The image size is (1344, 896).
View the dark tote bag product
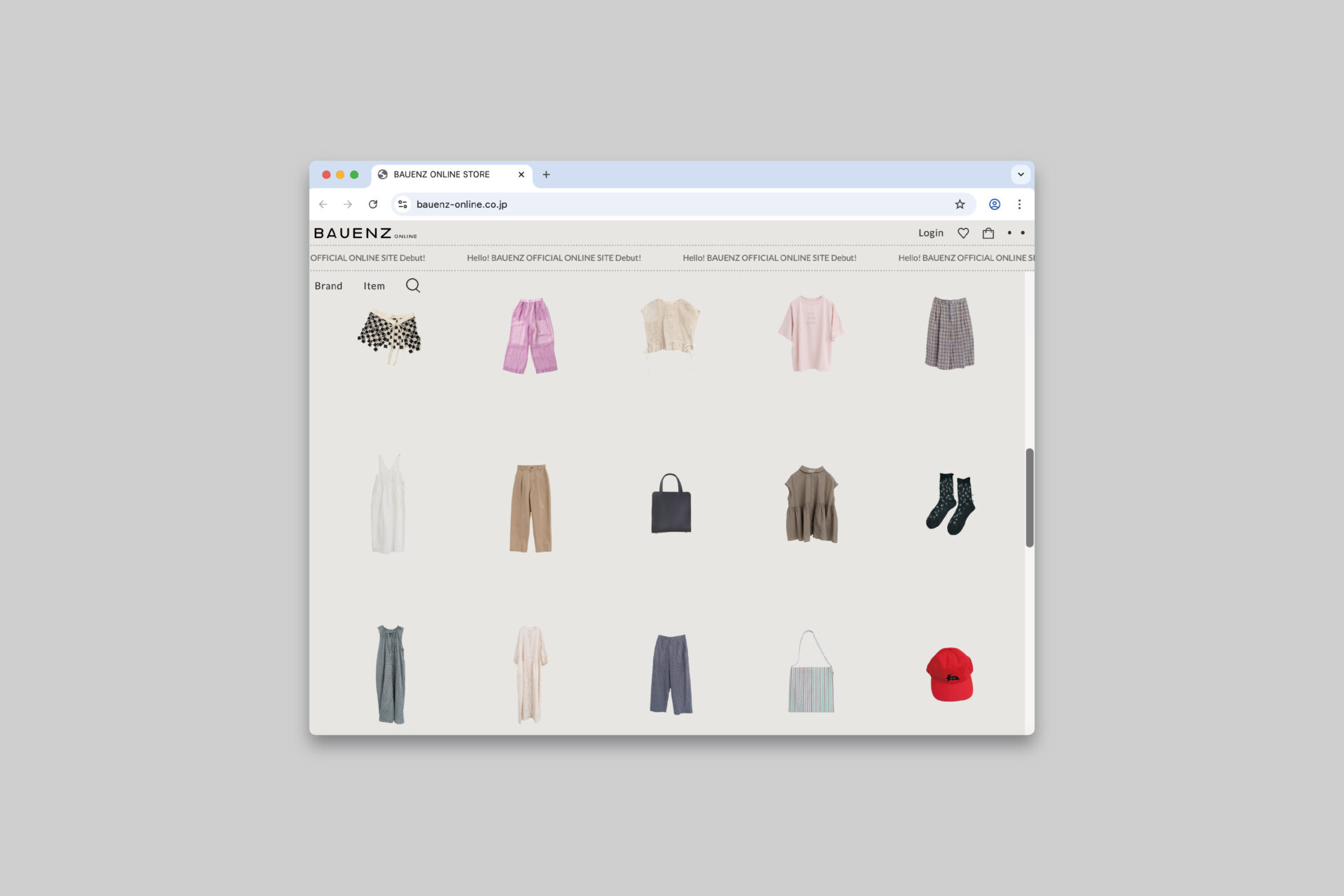(671, 503)
